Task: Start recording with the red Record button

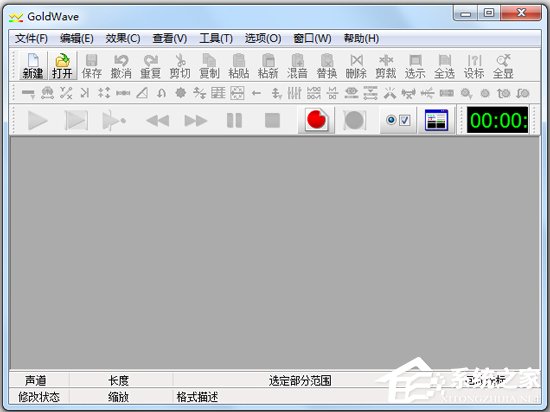Action: (316, 120)
